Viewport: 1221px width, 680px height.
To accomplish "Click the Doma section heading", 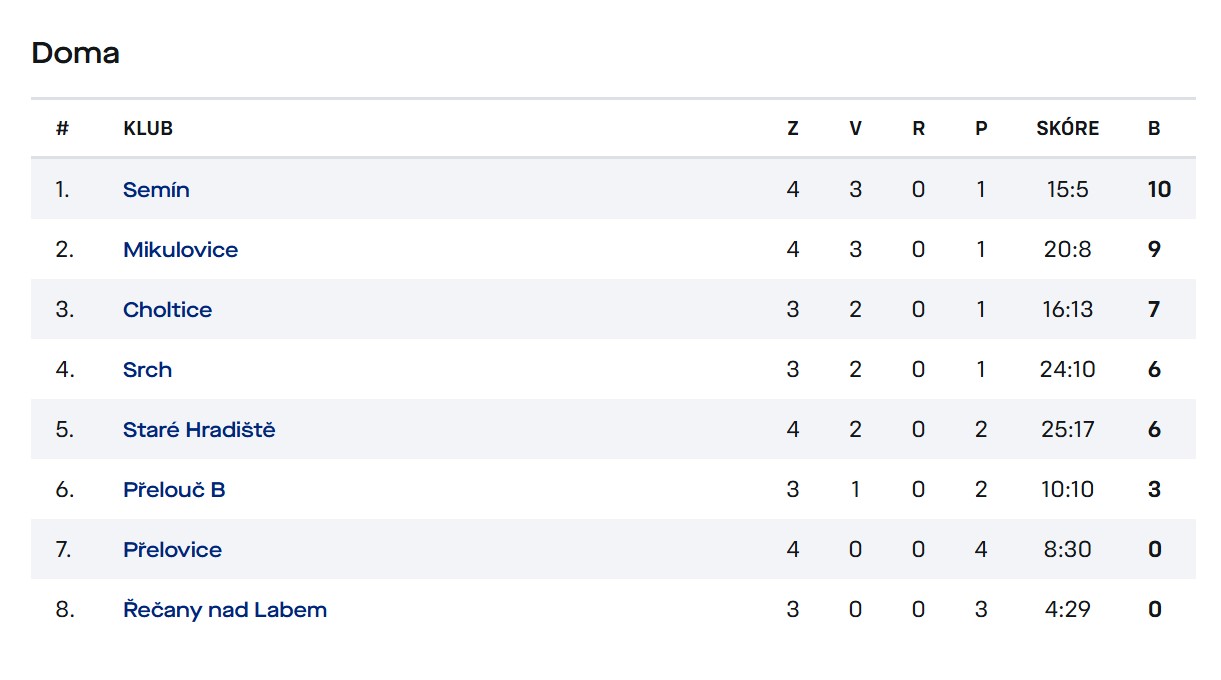I will (76, 53).
